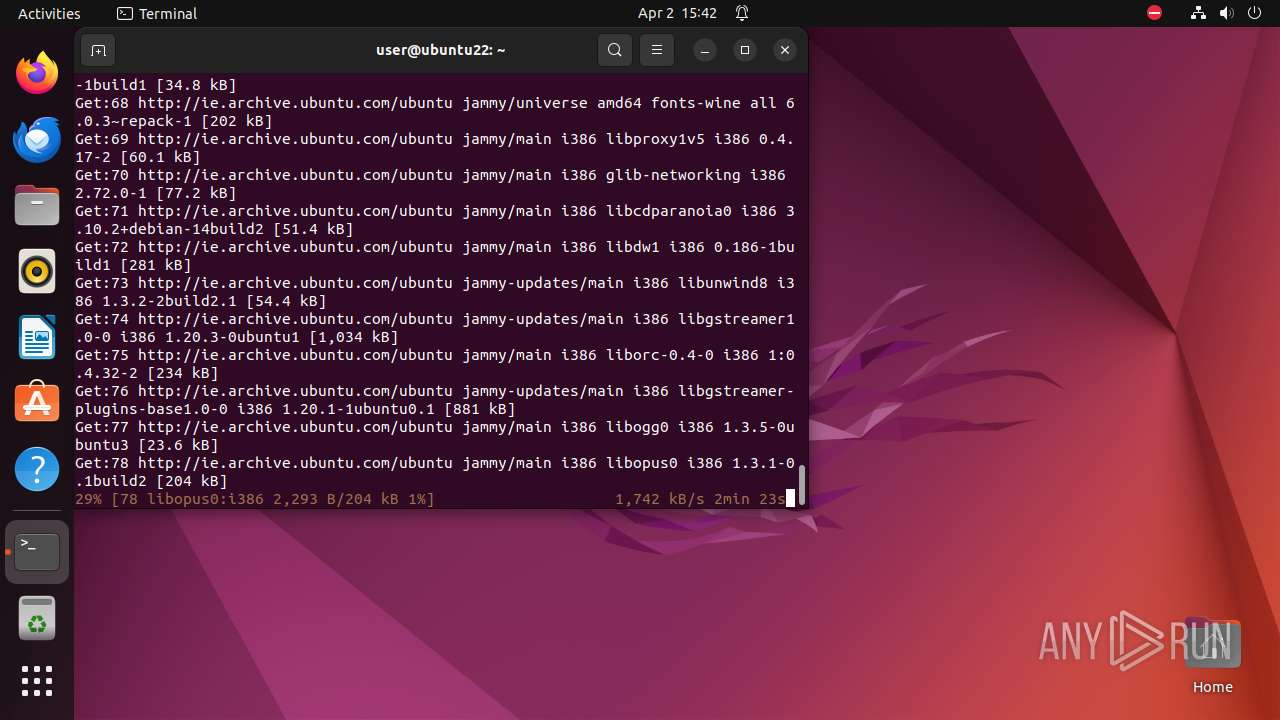Click the Get:78 libopus0 line
This screenshot has width=1280, height=720.
coord(435,472)
